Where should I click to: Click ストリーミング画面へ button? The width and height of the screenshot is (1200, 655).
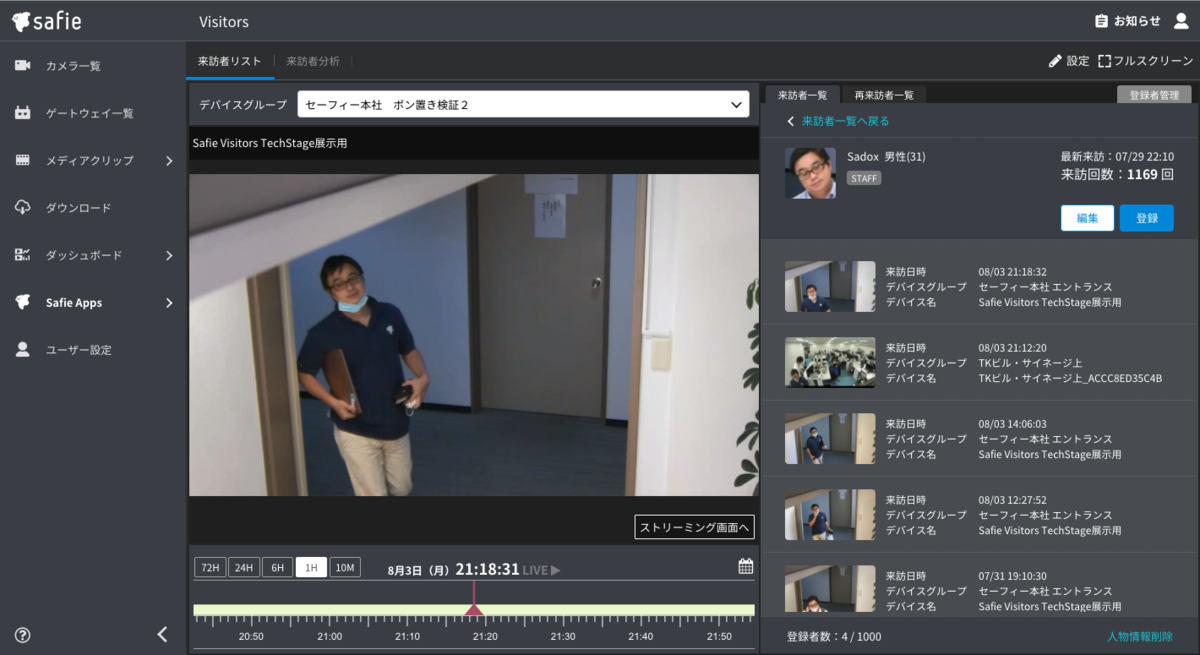(694, 527)
